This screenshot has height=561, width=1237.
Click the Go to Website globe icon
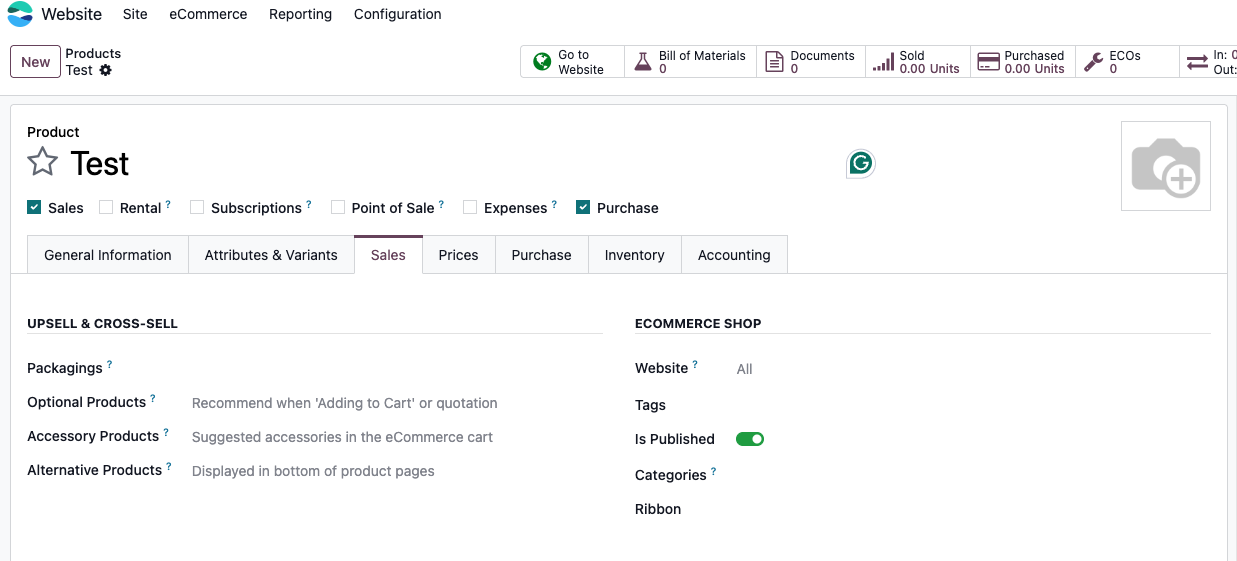(542, 62)
